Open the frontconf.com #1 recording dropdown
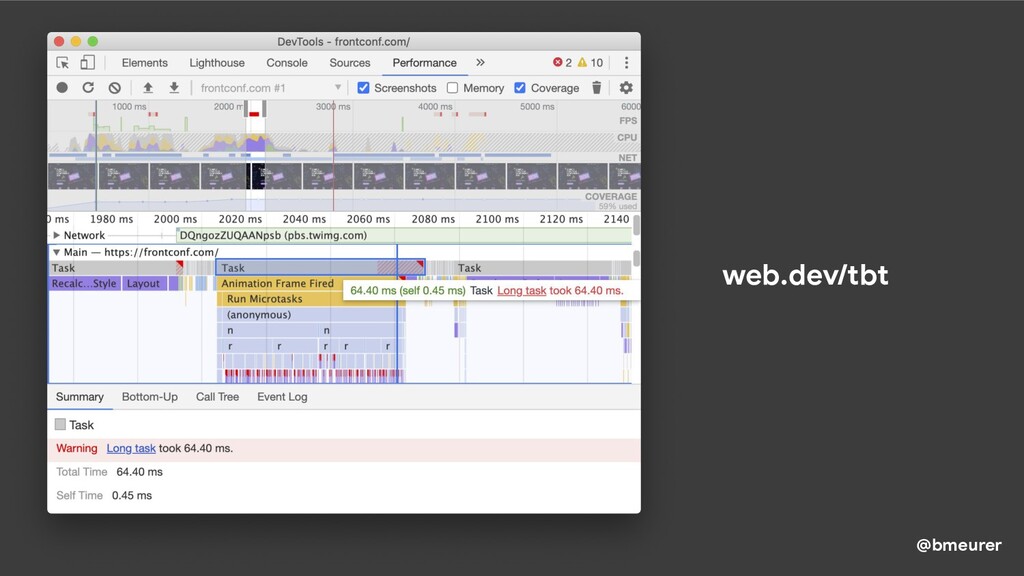1024x576 pixels. 271,88
